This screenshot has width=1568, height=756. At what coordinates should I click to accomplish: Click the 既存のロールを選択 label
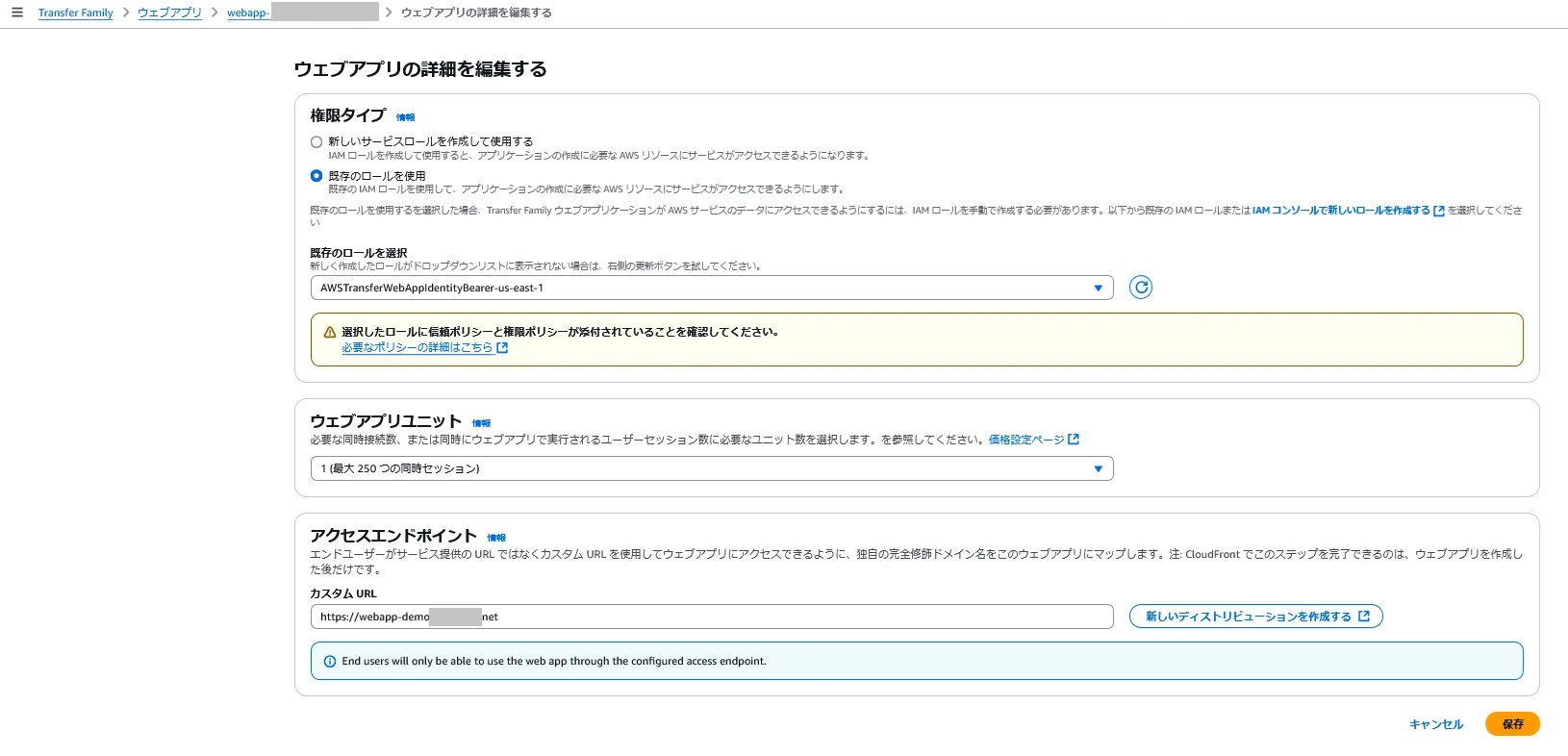359,253
